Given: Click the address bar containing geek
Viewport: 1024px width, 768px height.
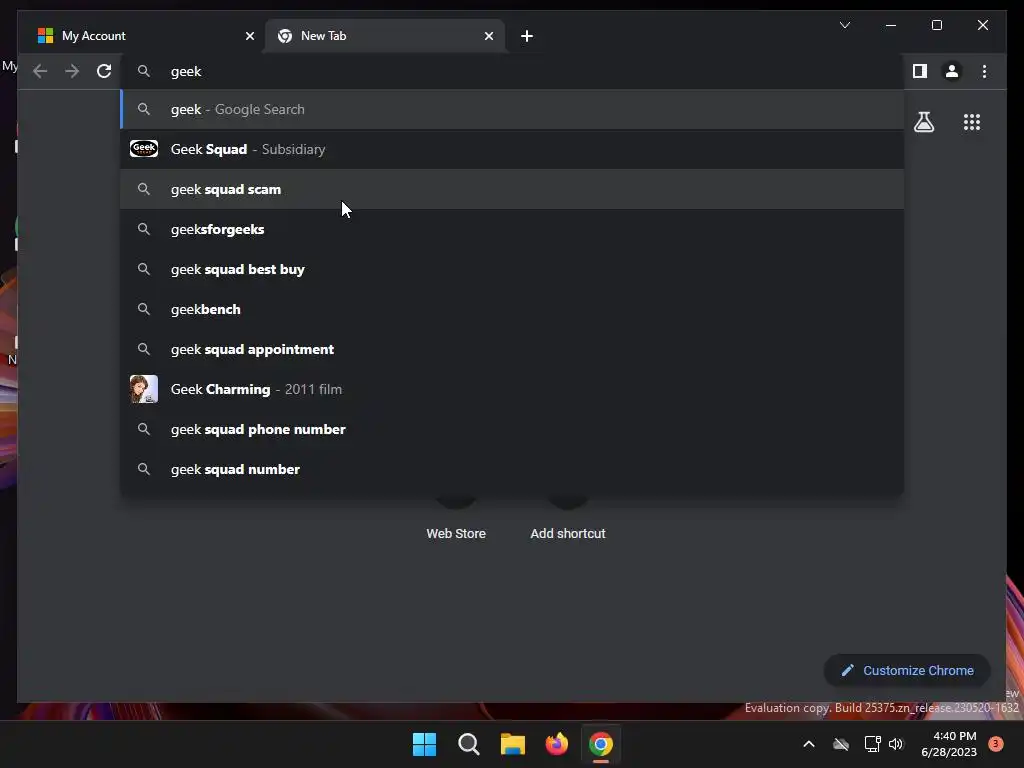Looking at the screenshot, I should point(513,71).
